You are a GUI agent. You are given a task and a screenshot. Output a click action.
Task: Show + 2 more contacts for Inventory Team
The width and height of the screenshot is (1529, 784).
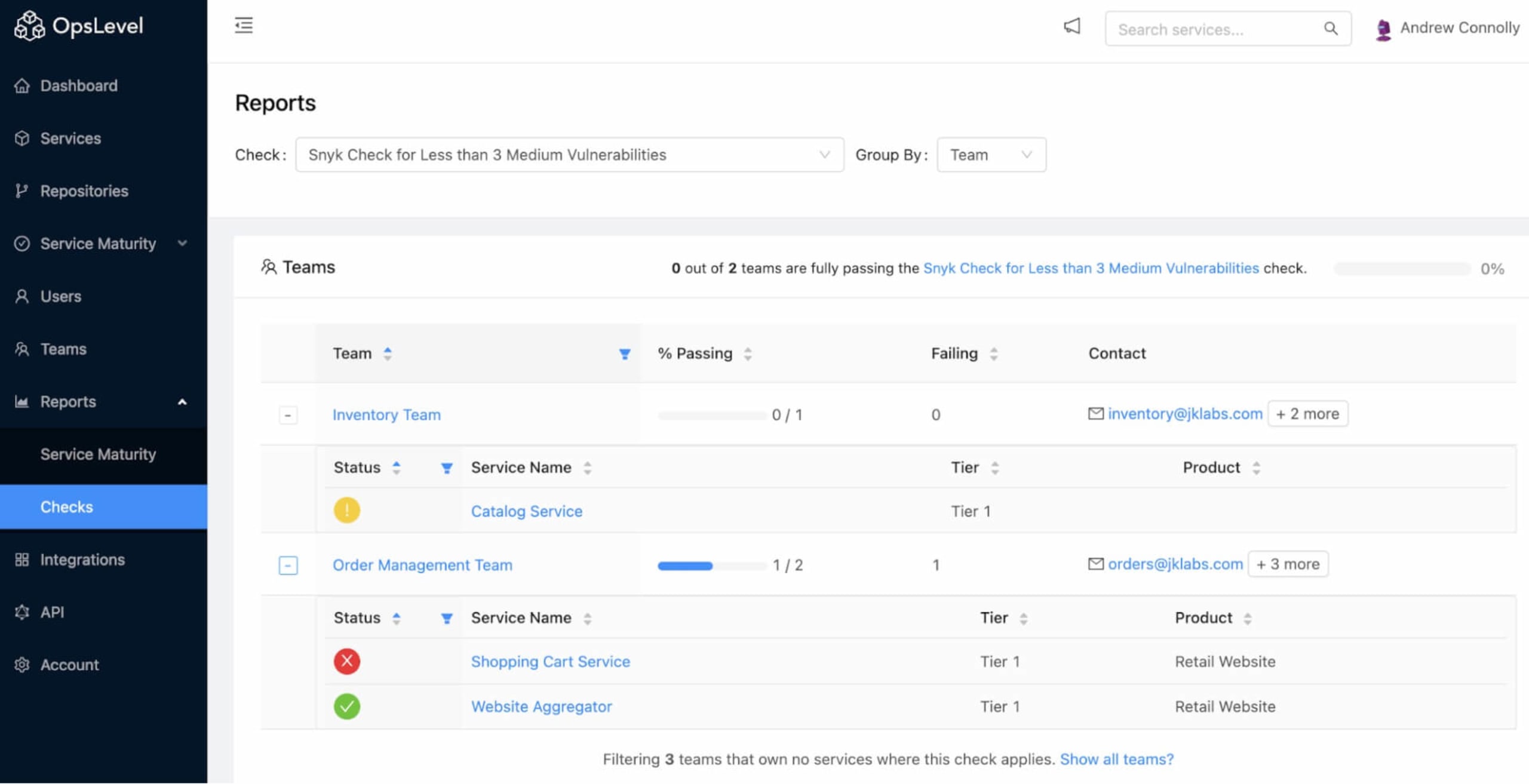[x=1307, y=413]
